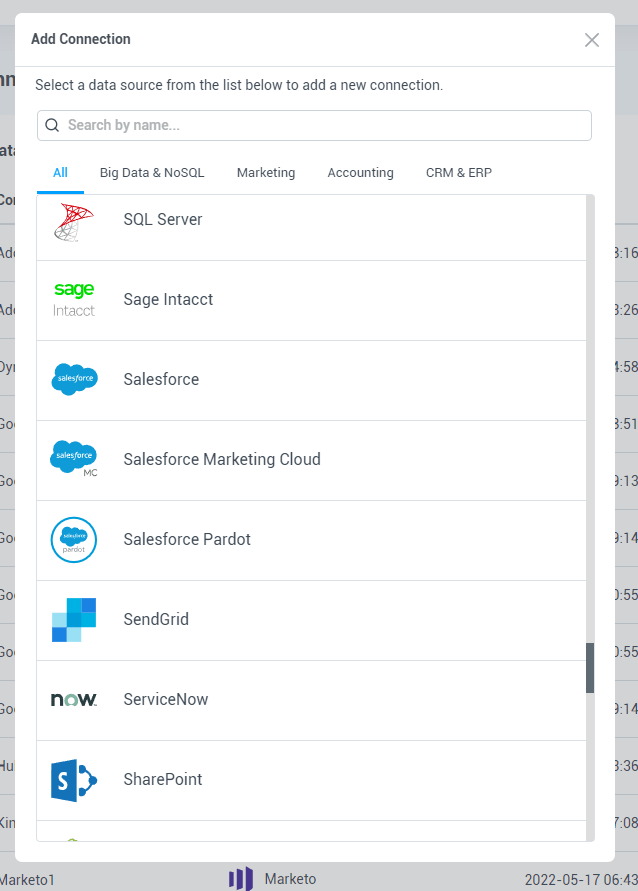
Task: Click the Salesforce Pardot circular icon
Action: point(74,539)
